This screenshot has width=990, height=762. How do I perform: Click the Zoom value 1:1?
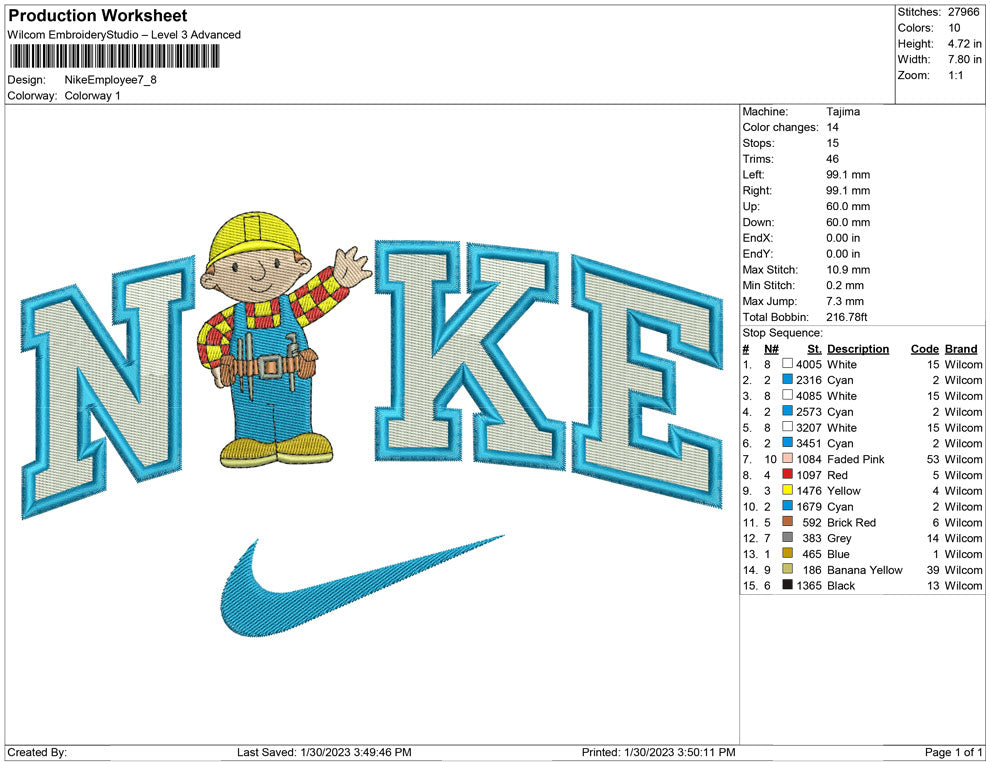(955, 75)
